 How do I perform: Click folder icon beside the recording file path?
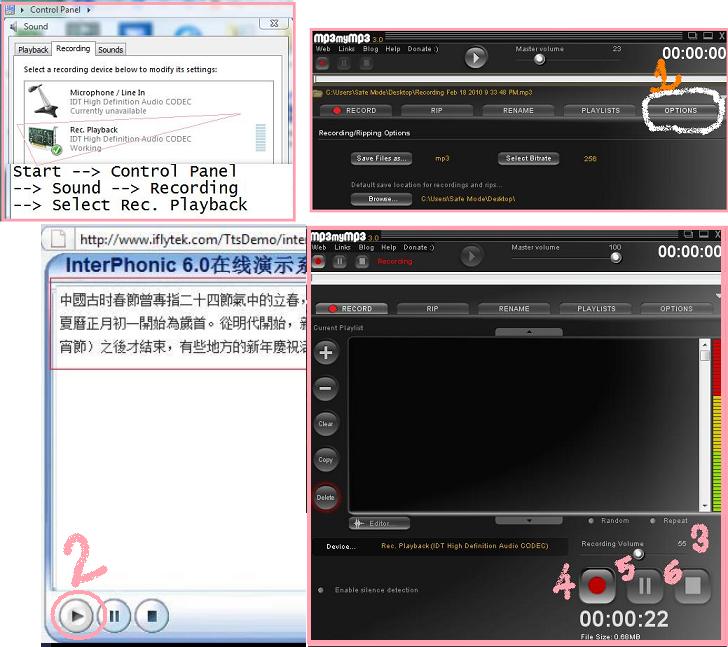[x=318, y=93]
